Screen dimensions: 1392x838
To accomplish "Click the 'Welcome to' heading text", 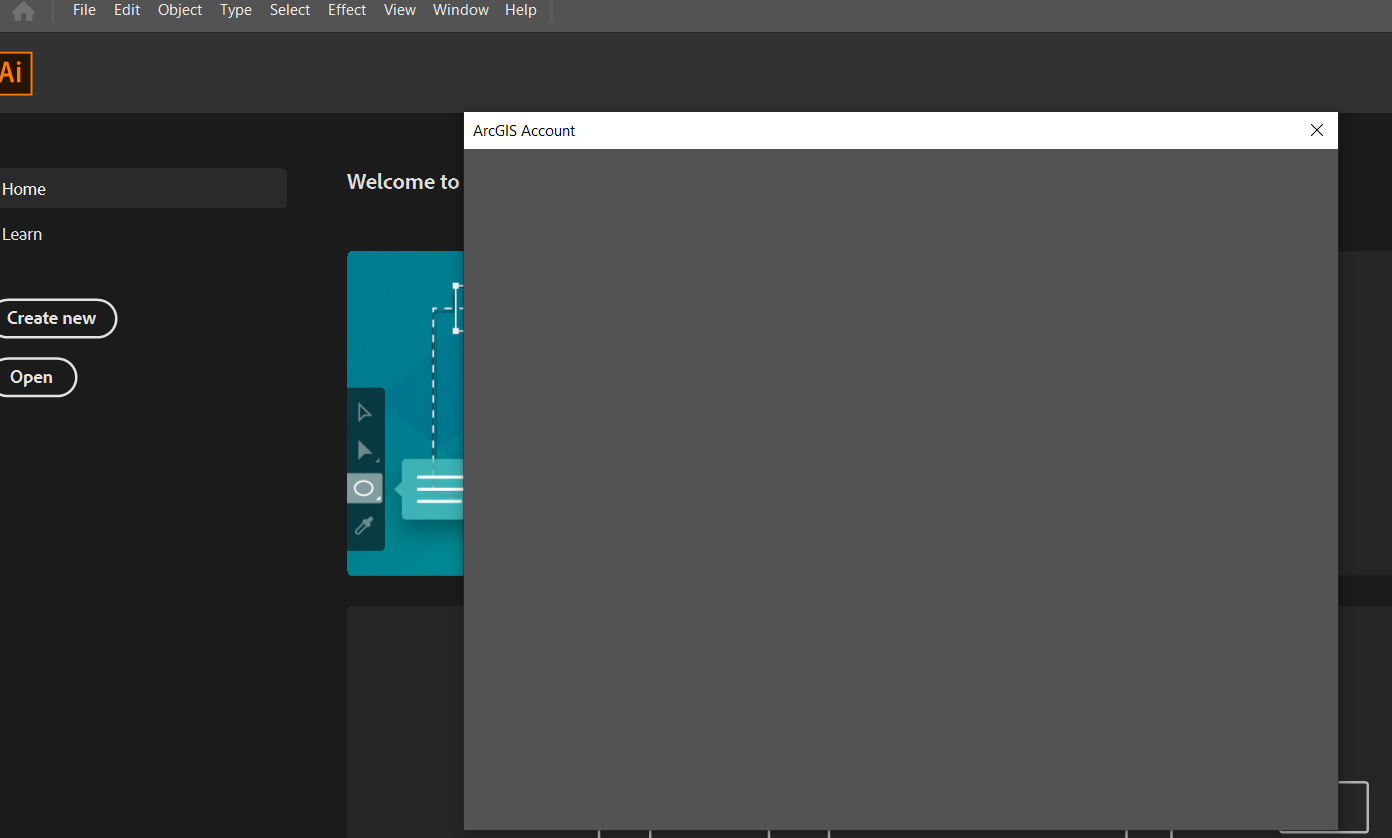I will pos(403,182).
